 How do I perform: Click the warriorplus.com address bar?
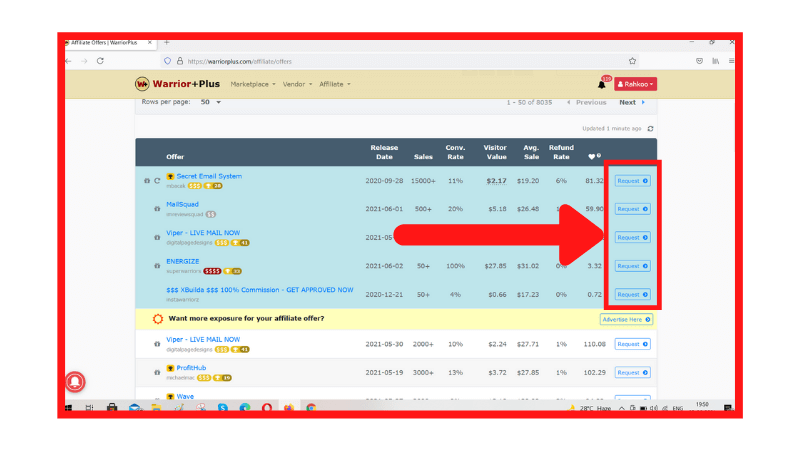click(x=401, y=61)
